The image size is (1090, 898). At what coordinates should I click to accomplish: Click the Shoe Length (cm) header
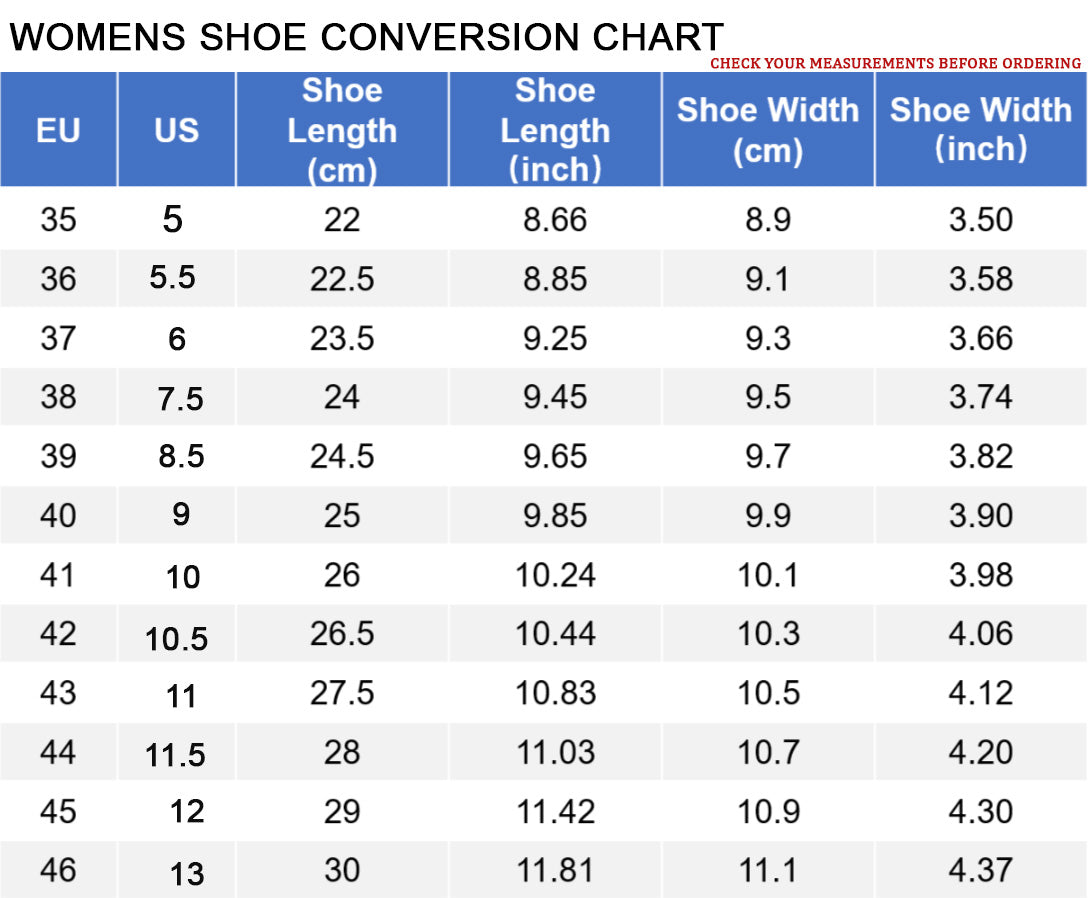(x=342, y=130)
